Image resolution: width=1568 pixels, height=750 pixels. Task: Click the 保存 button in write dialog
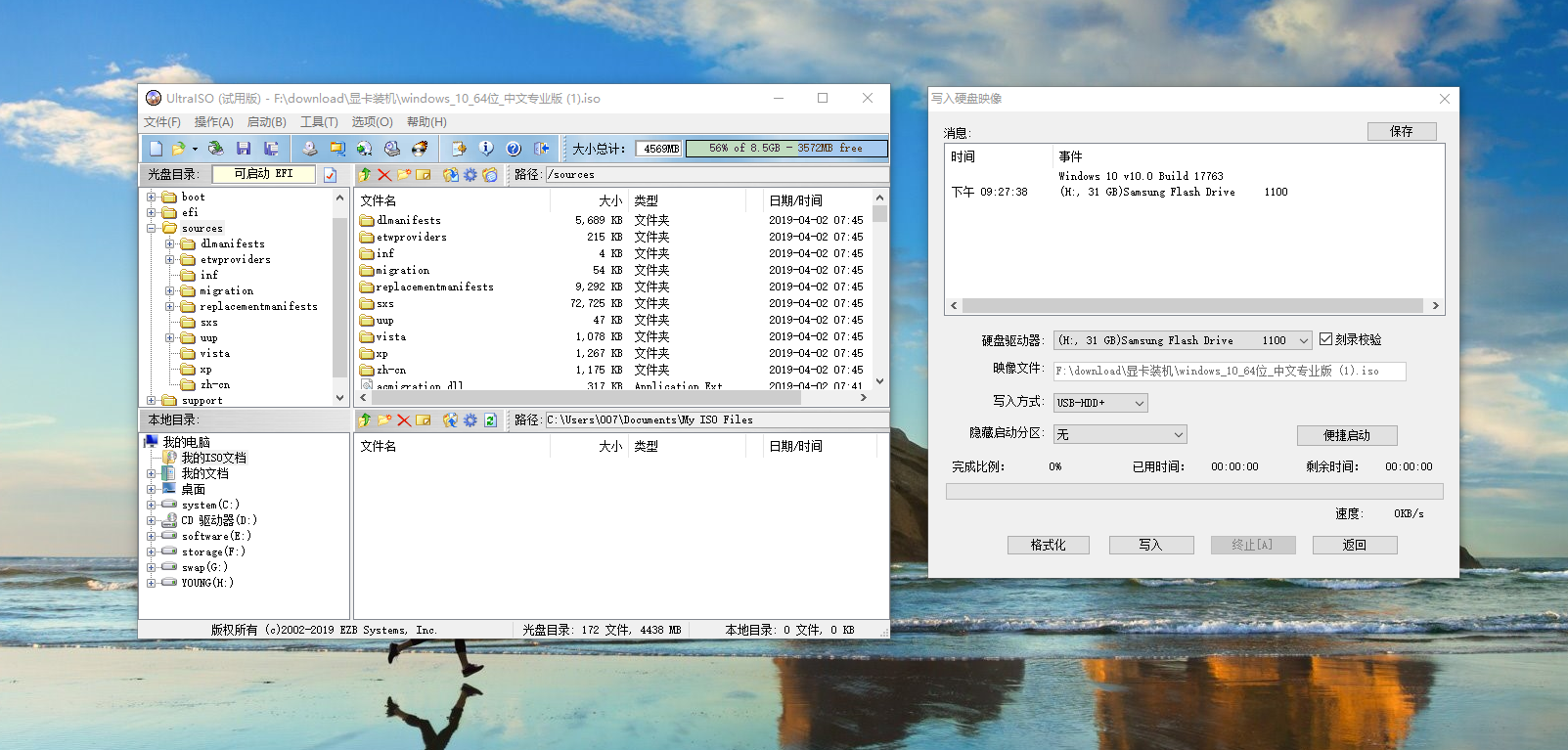1402,131
